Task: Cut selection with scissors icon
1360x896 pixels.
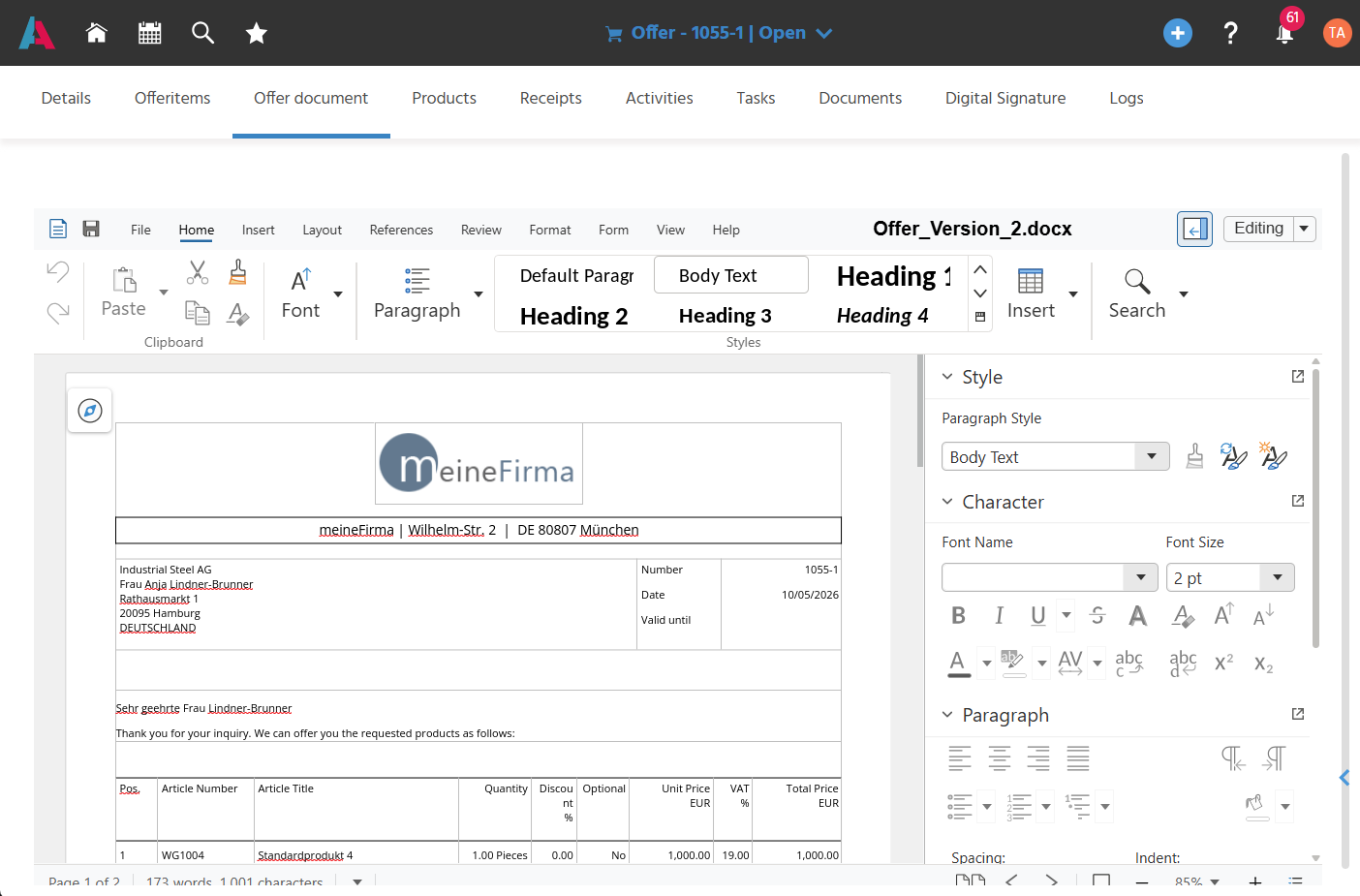Action: 198,272
